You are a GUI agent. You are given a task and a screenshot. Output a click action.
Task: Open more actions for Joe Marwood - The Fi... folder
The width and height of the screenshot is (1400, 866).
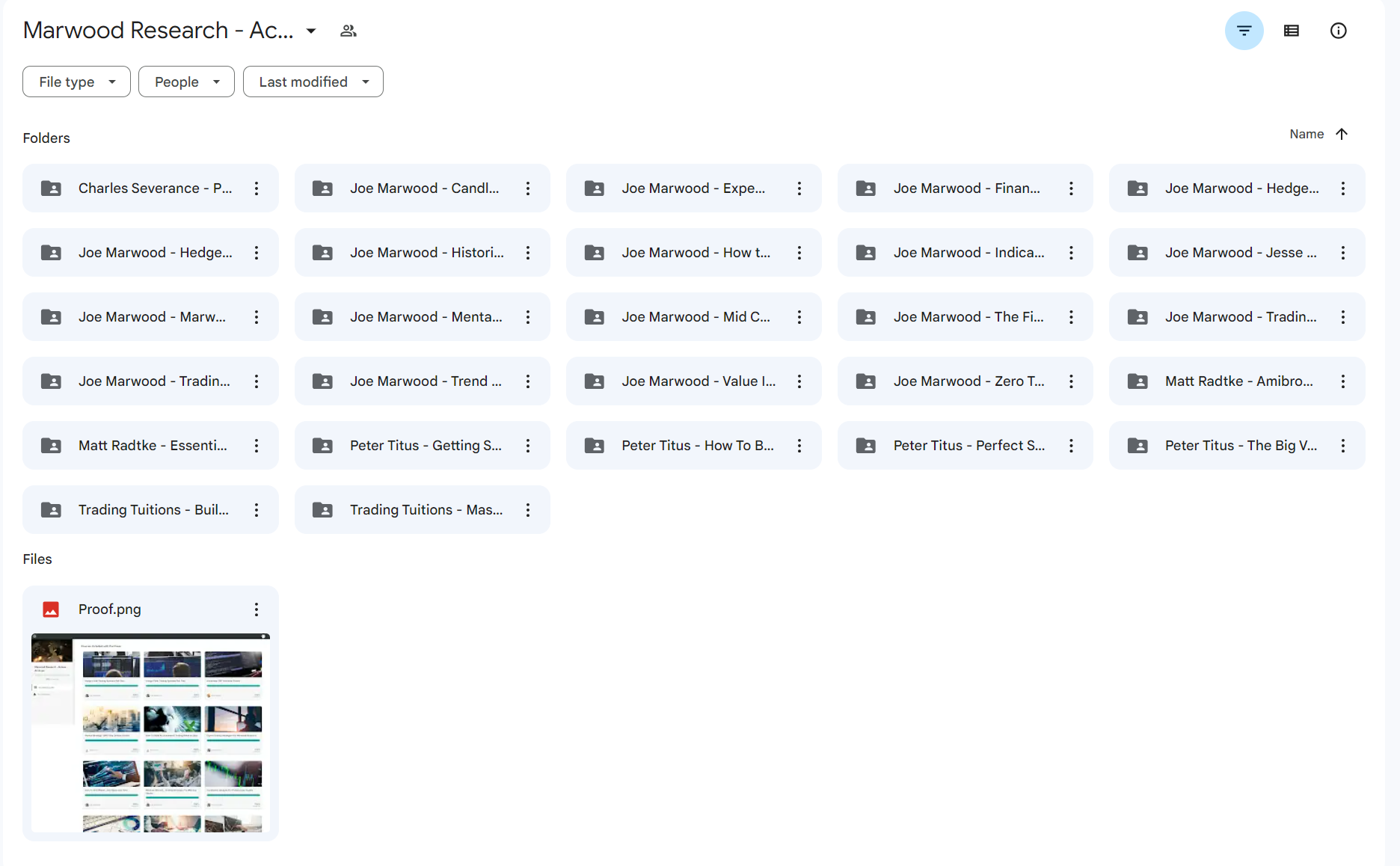1071,317
